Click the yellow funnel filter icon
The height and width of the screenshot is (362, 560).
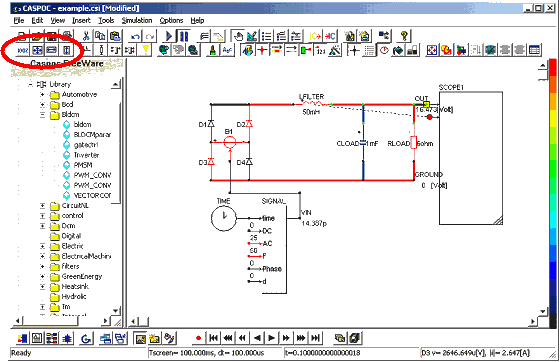coord(146,50)
